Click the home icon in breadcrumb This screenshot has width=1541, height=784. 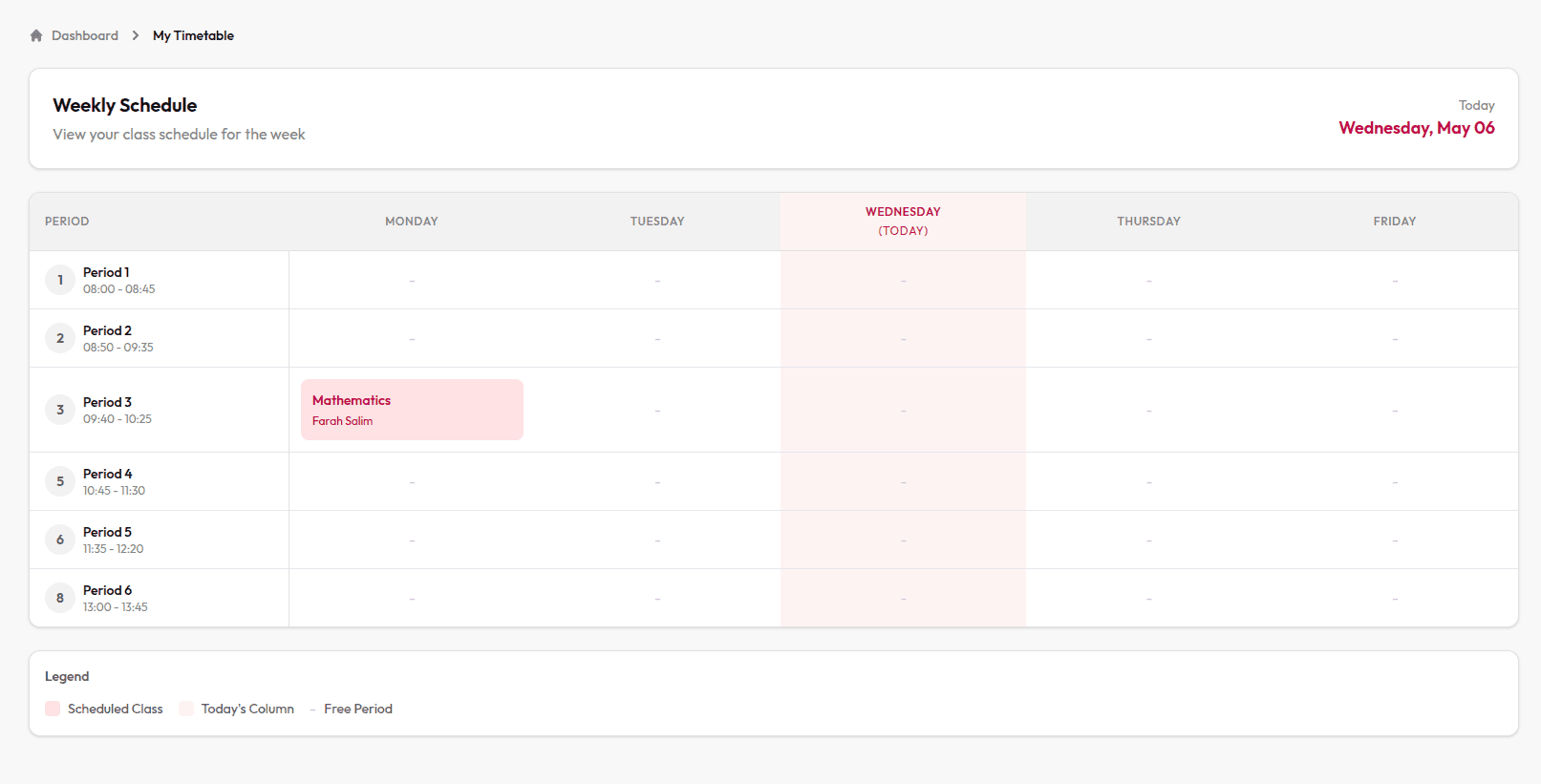[36, 35]
